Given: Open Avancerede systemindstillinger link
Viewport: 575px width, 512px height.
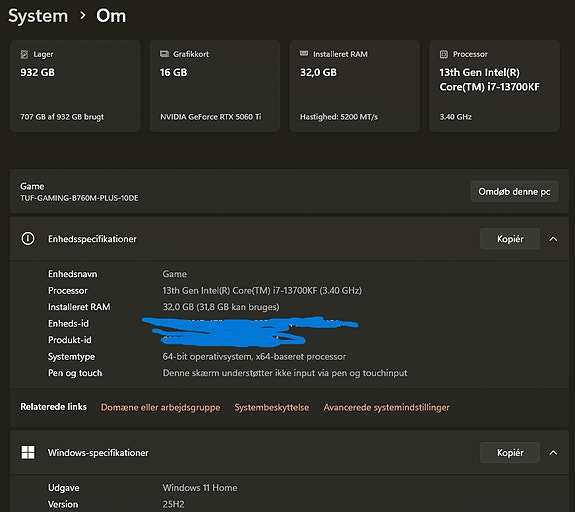Looking at the screenshot, I should (387, 407).
